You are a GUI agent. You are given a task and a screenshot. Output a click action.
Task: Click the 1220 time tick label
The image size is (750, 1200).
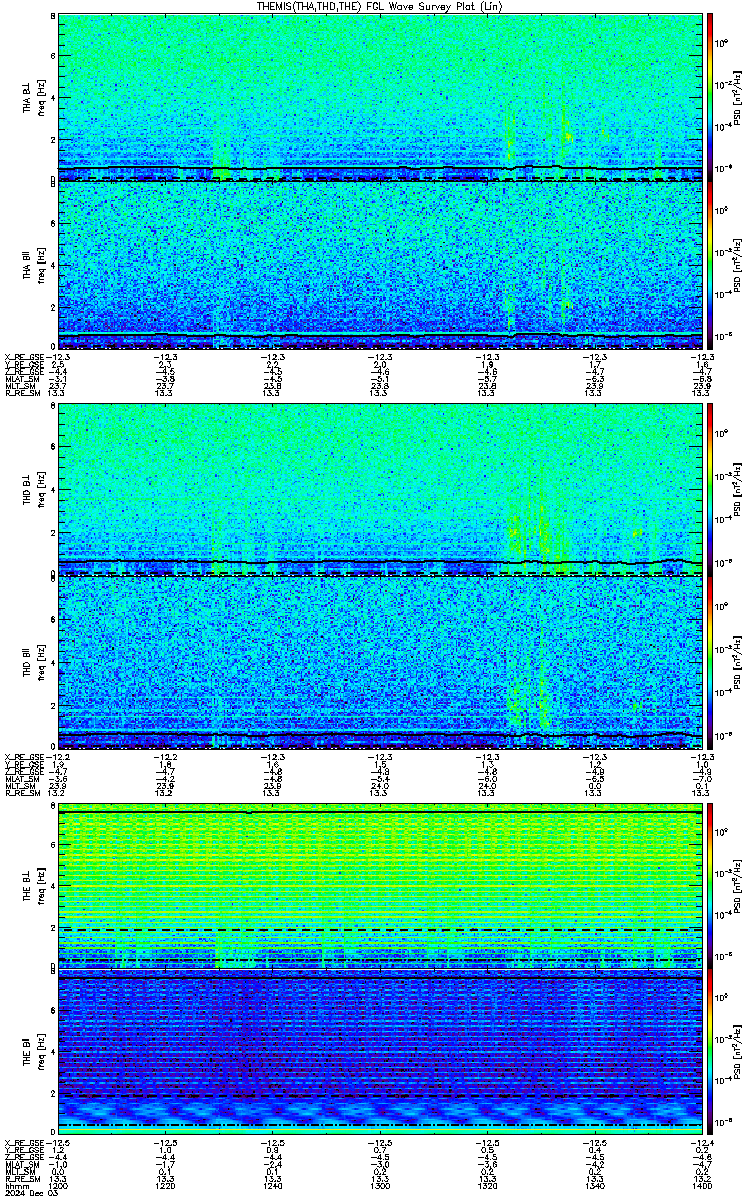point(165,1185)
